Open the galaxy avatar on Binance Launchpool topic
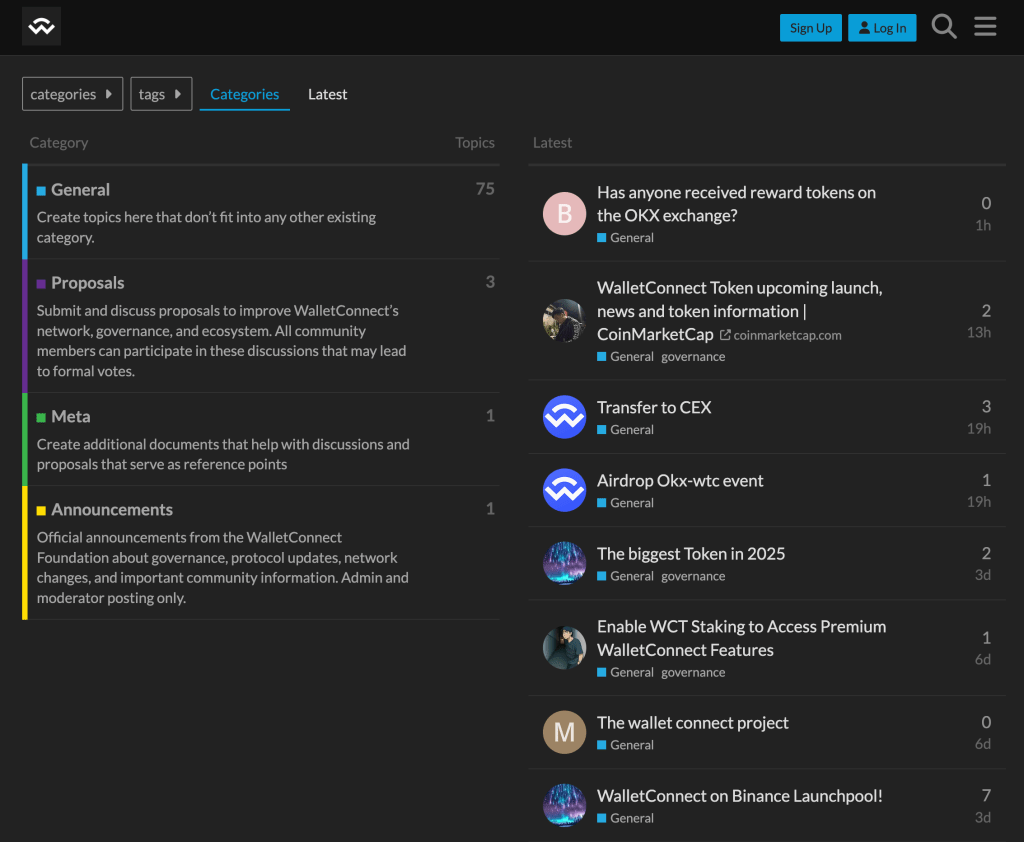Screen dimensions: 1024x842 pos(564,805)
